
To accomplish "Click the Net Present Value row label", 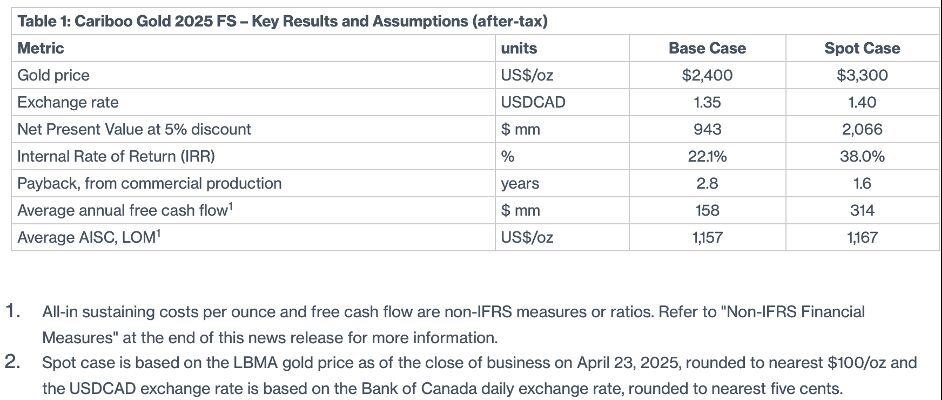I will coord(134,129).
